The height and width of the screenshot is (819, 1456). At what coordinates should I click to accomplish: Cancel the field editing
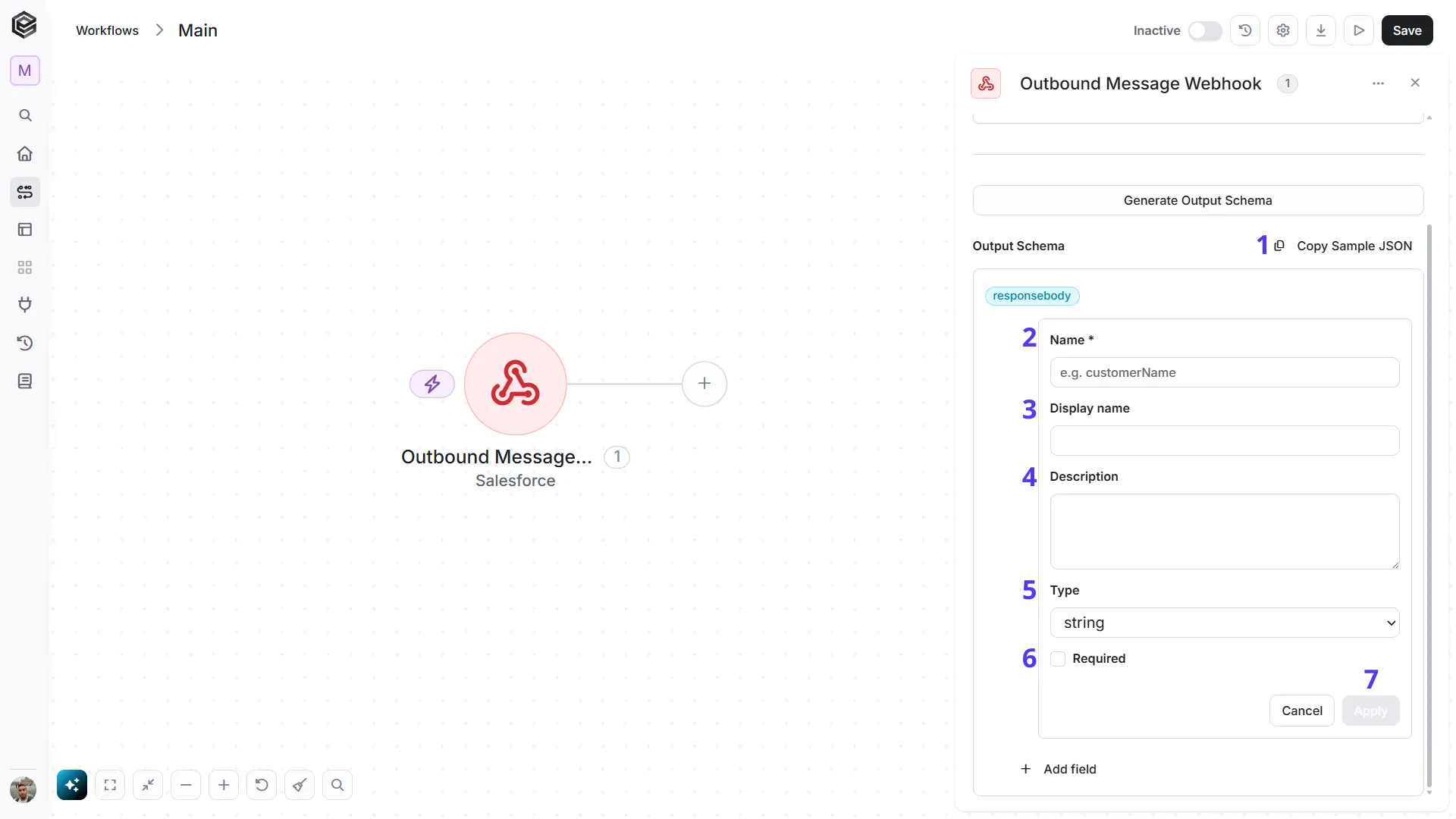1301,711
